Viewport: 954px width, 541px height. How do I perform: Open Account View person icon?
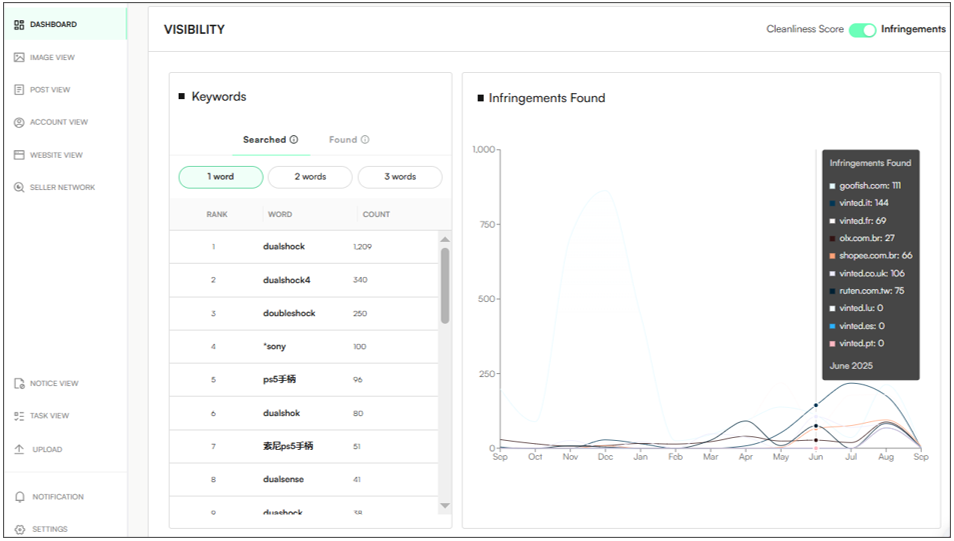point(19,122)
